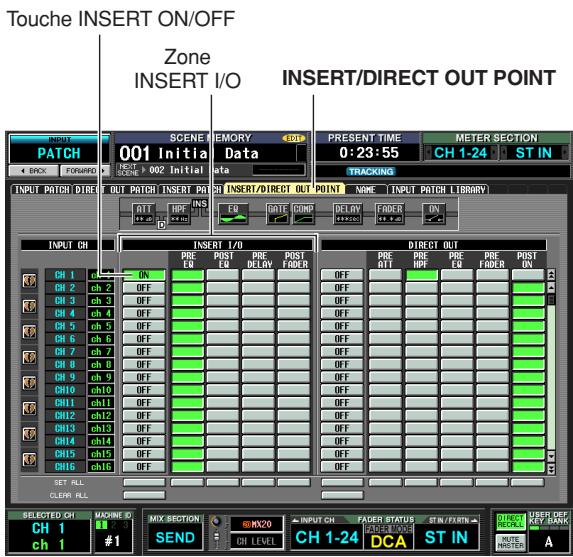This screenshot has width=573, height=557.
Task: Open the INPUT PATCH LIBRARY tab
Action: [438, 190]
